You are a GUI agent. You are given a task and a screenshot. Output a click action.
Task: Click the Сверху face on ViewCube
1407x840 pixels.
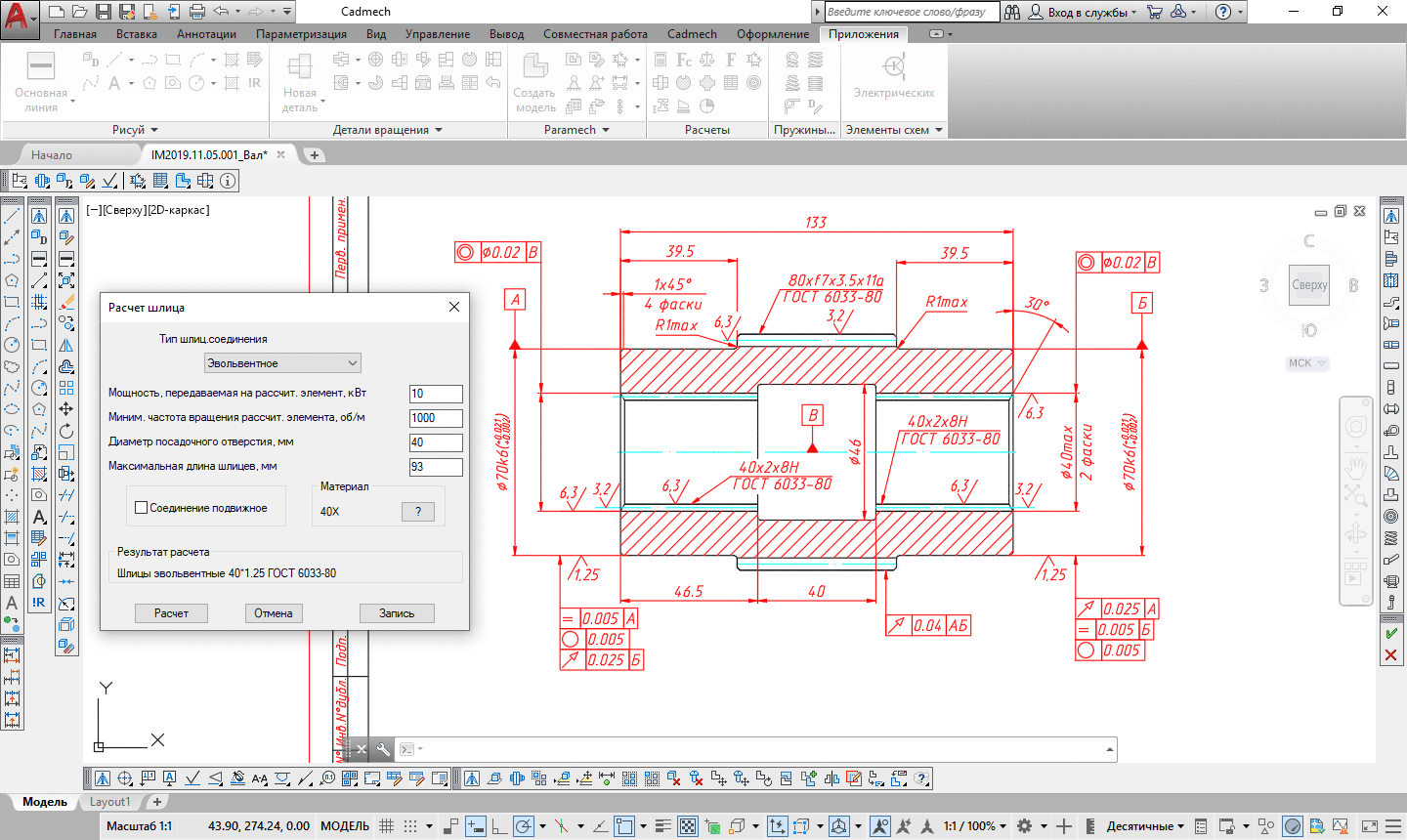point(1309,285)
